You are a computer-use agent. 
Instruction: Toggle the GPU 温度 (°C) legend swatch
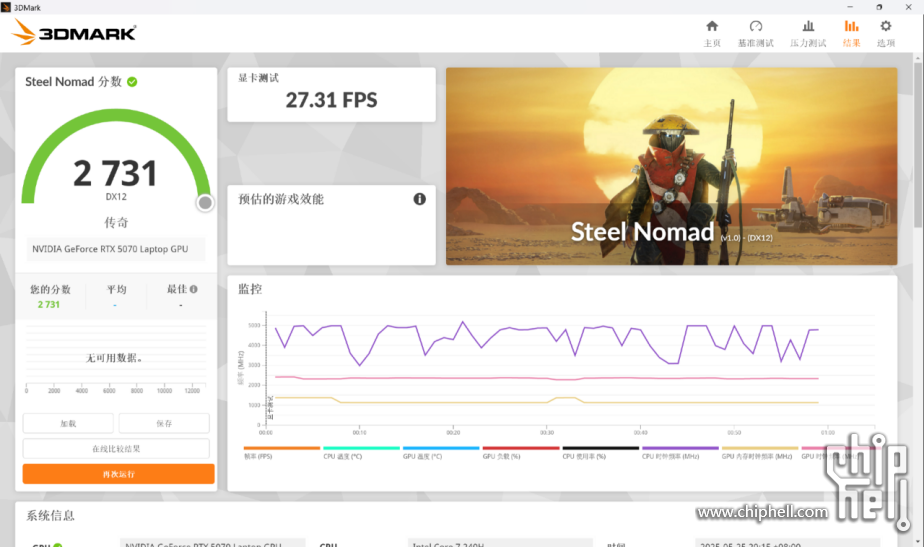(441, 448)
